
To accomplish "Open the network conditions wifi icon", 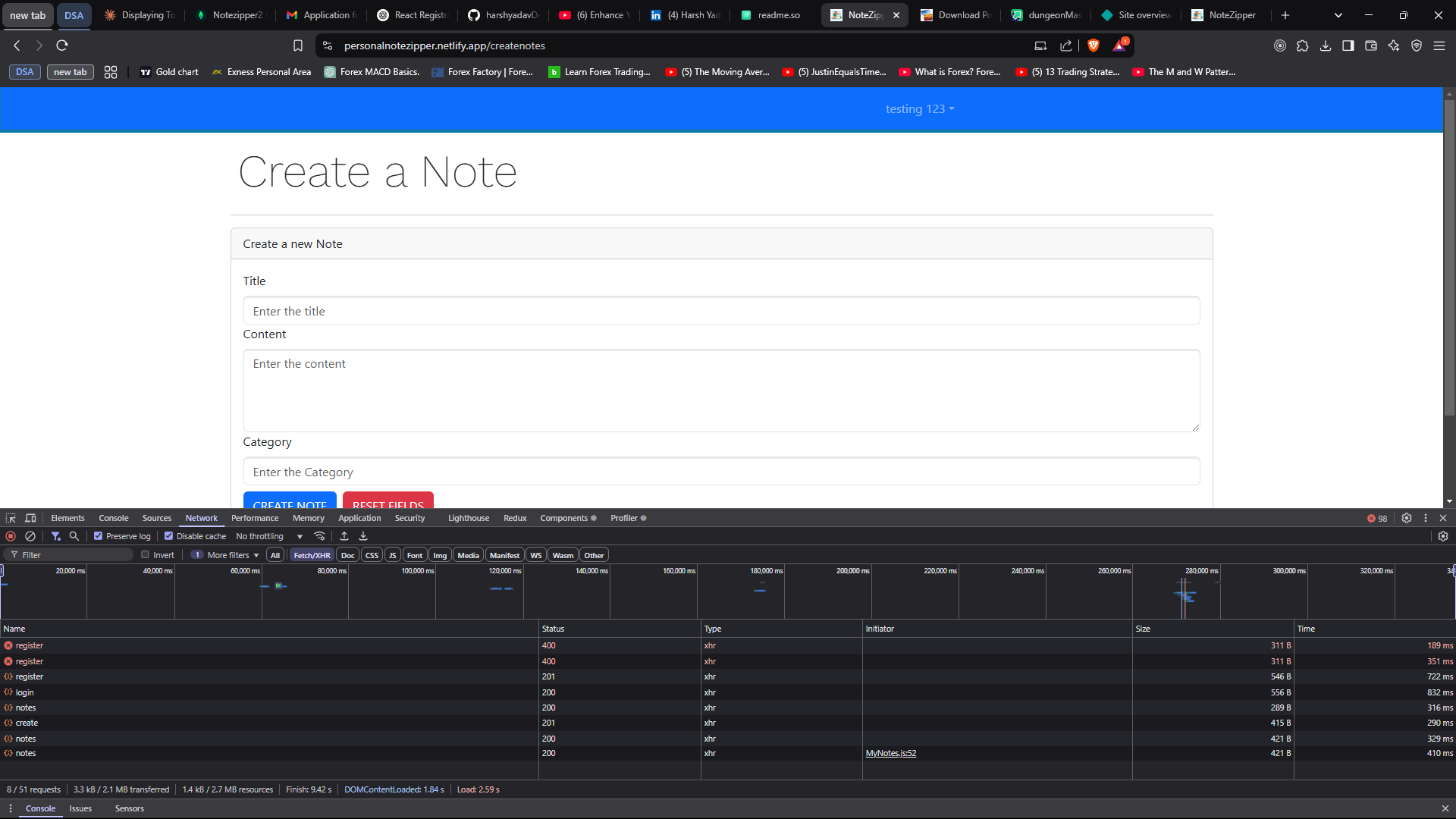I will pyautogui.click(x=320, y=536).
